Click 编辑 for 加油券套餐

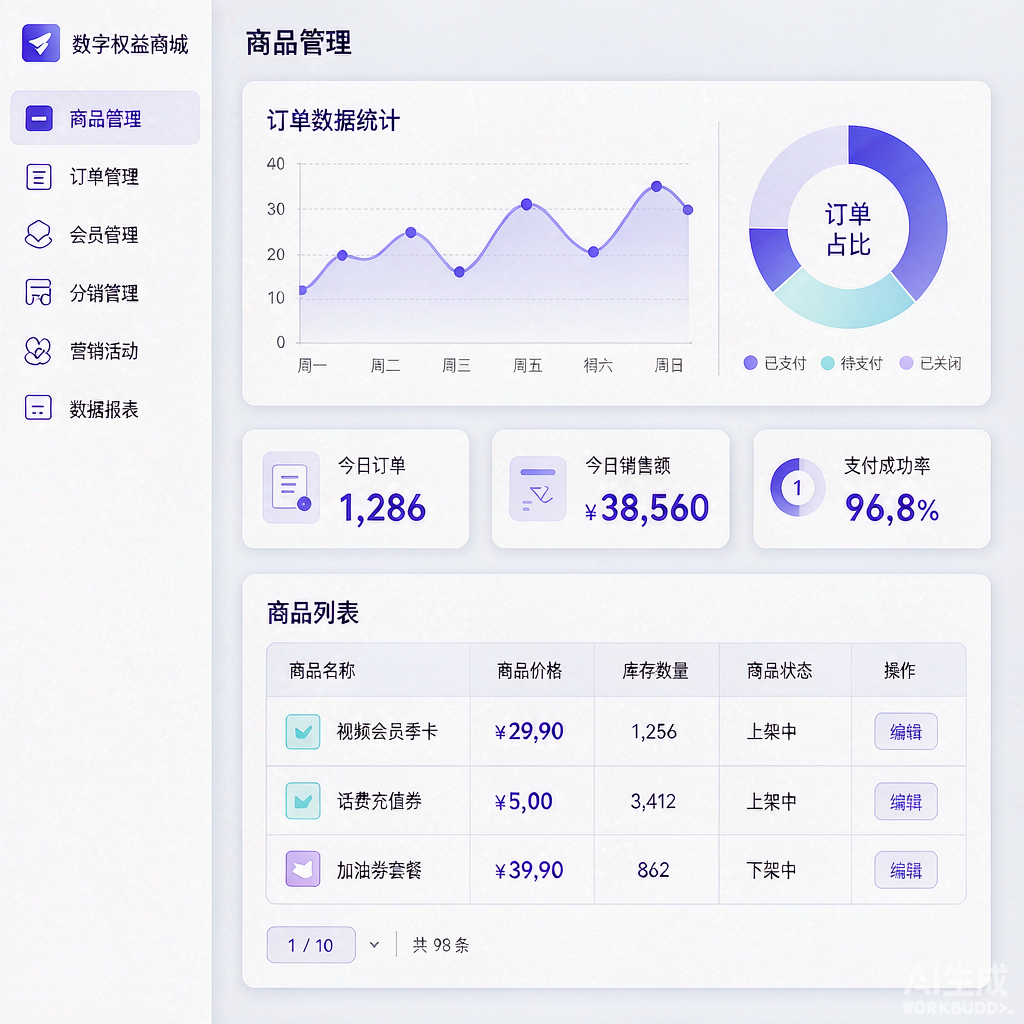point(906,870)
